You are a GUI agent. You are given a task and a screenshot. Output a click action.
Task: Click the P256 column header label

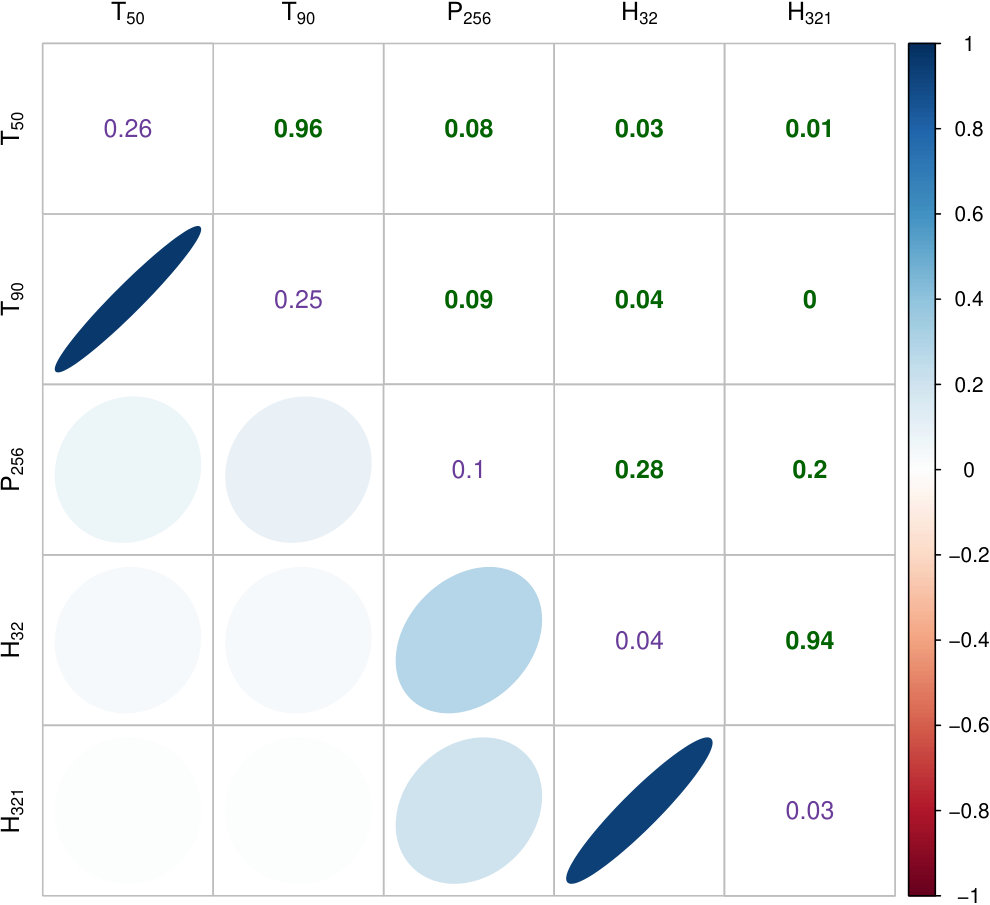tap(468, 13)
